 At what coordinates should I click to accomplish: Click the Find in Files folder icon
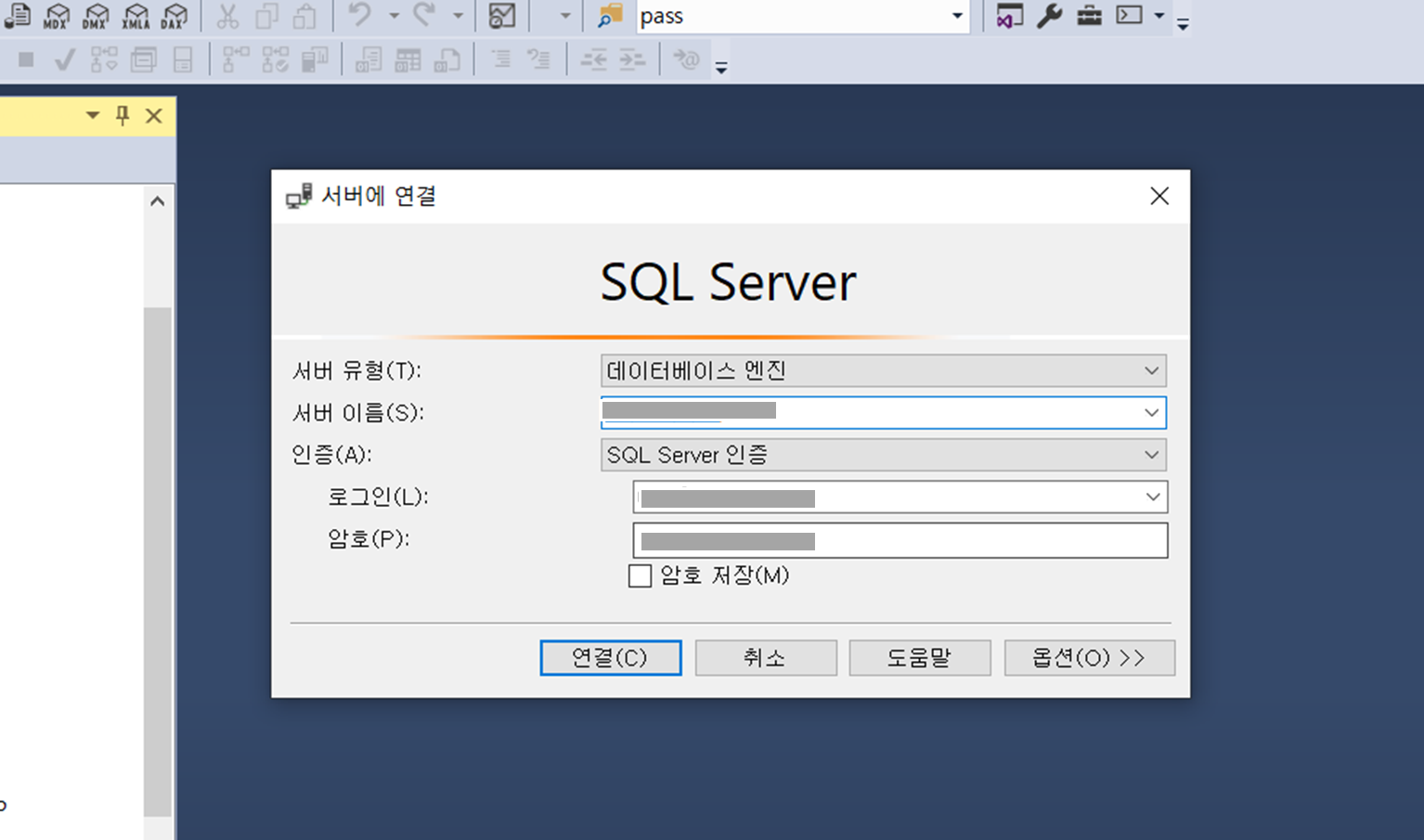610,16
